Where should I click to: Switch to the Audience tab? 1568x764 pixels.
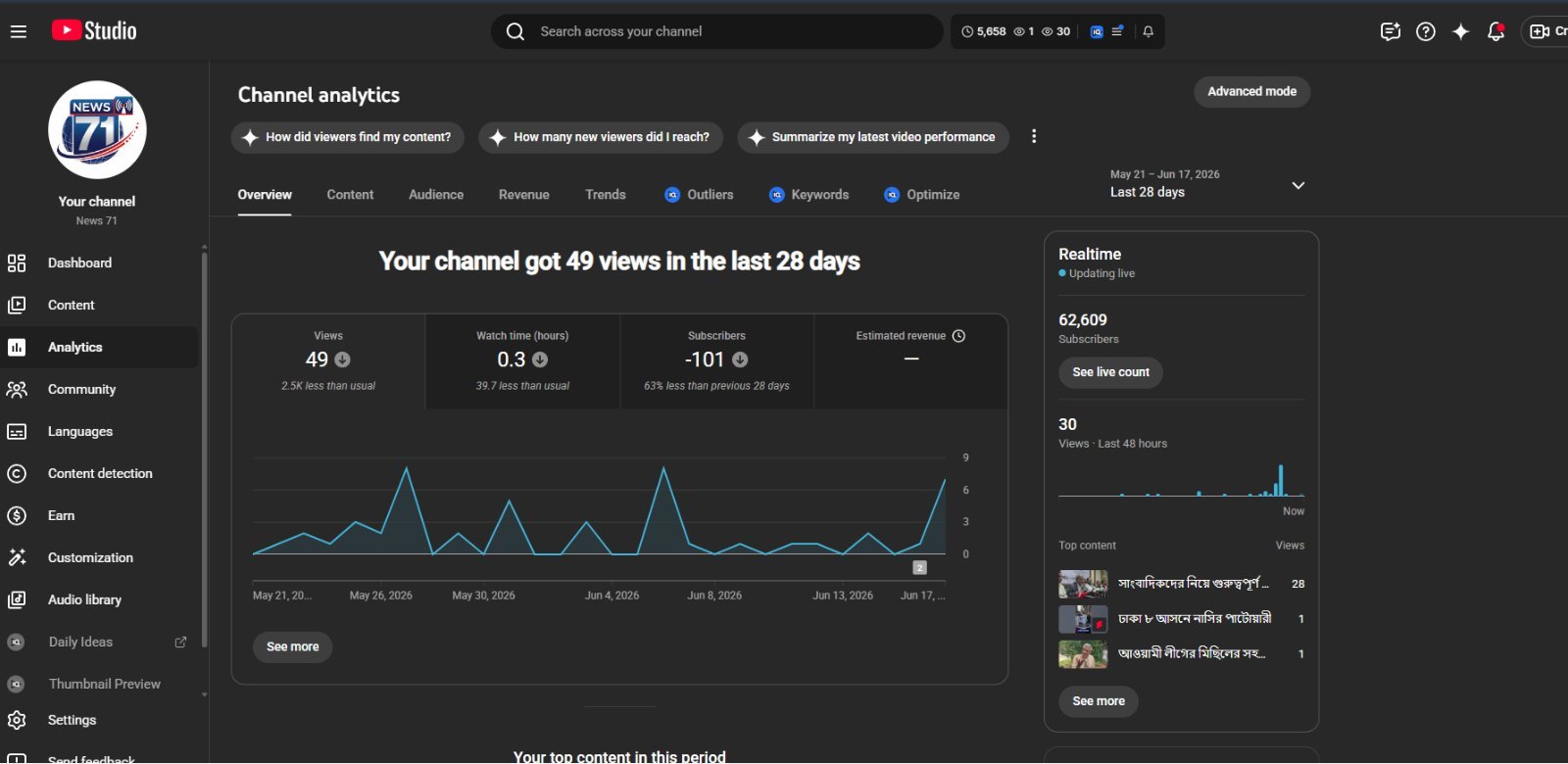(x=436, y=195)
